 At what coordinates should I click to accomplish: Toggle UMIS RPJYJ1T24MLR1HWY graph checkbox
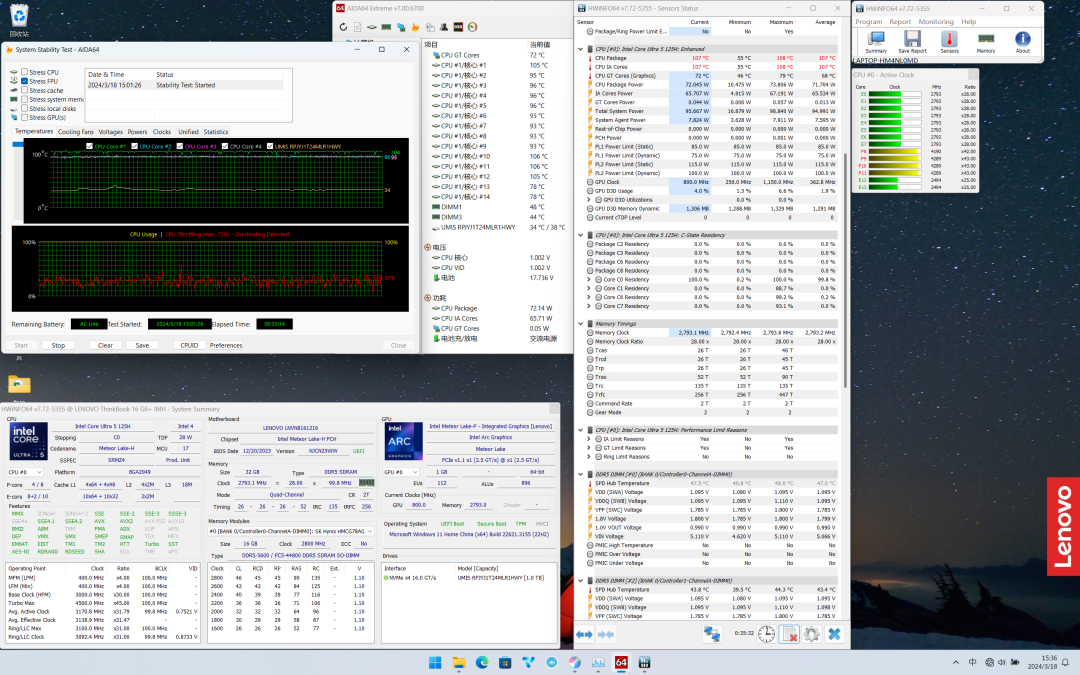point(270,146)
